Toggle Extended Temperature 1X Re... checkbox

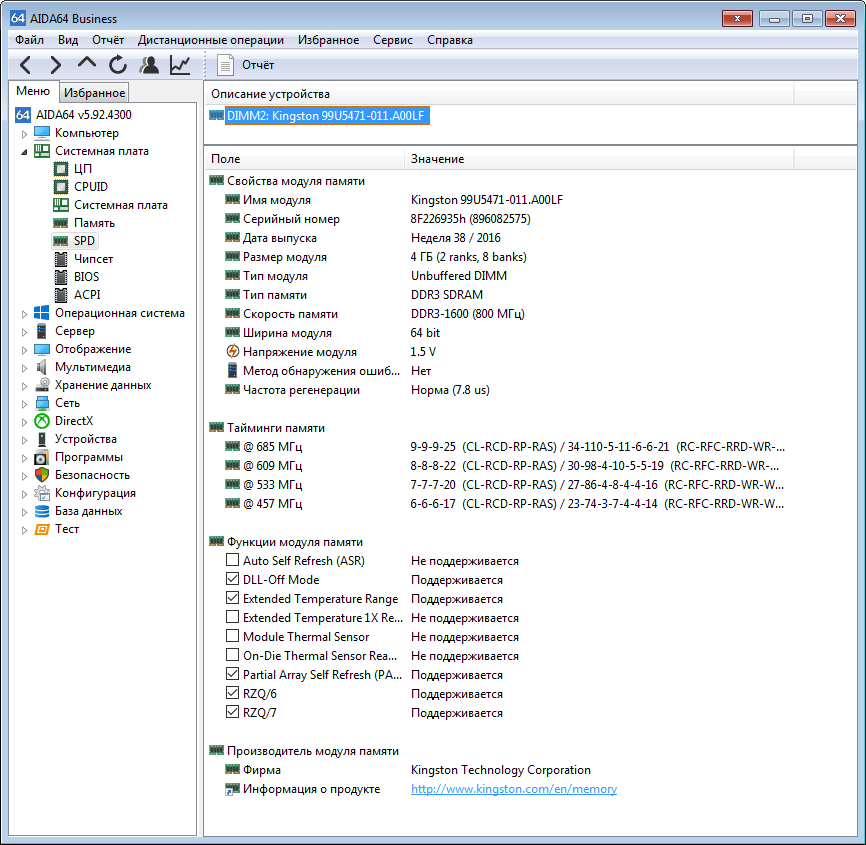233,617
